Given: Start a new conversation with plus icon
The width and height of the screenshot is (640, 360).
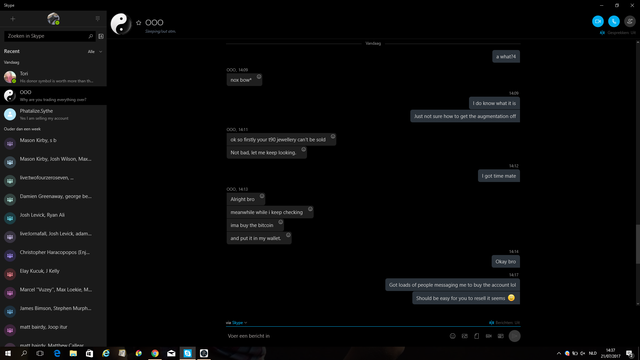Looking at the screenshot, I should click(13, 19).
